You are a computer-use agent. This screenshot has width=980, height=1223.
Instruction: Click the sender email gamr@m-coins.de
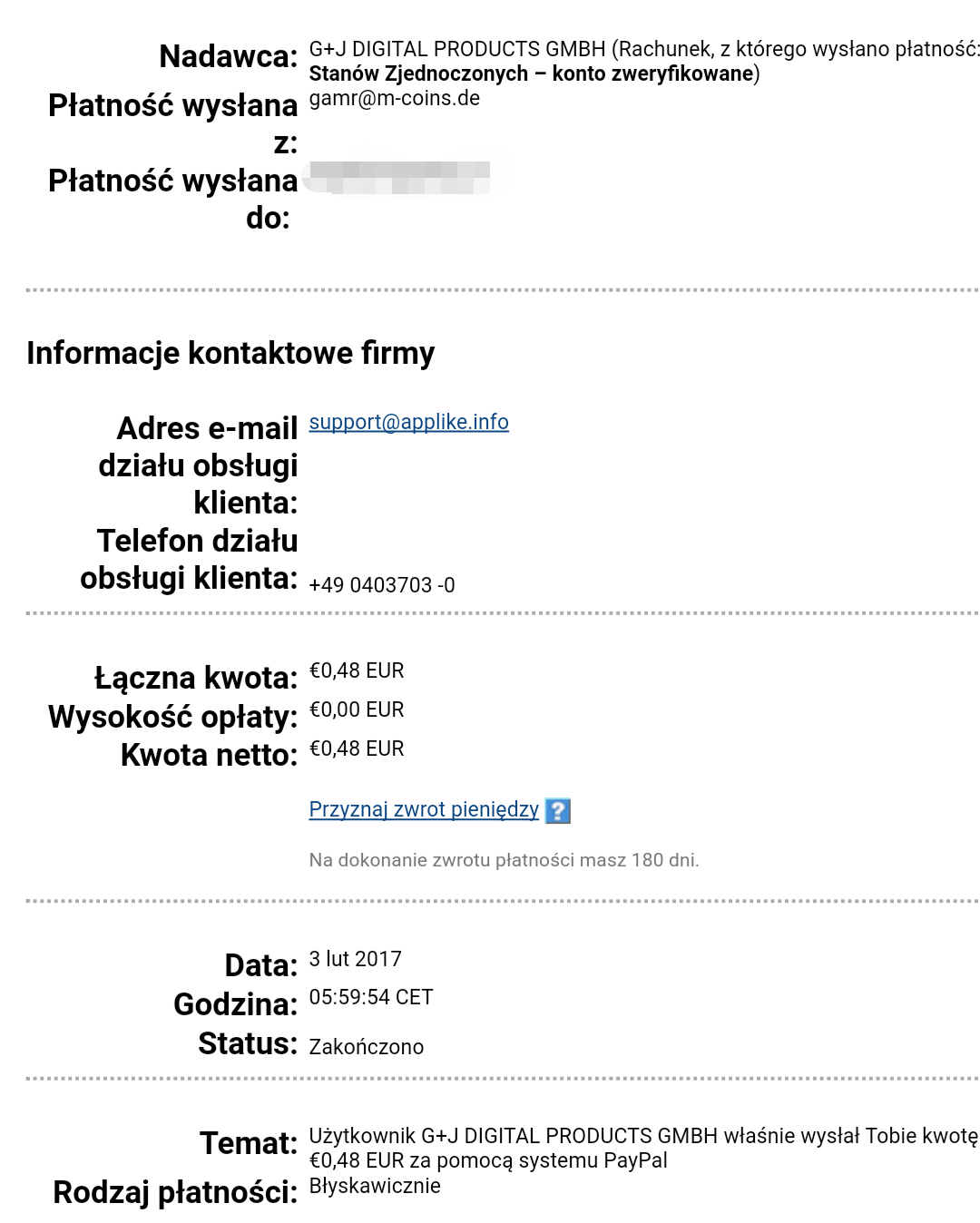(x=394, y=99)
